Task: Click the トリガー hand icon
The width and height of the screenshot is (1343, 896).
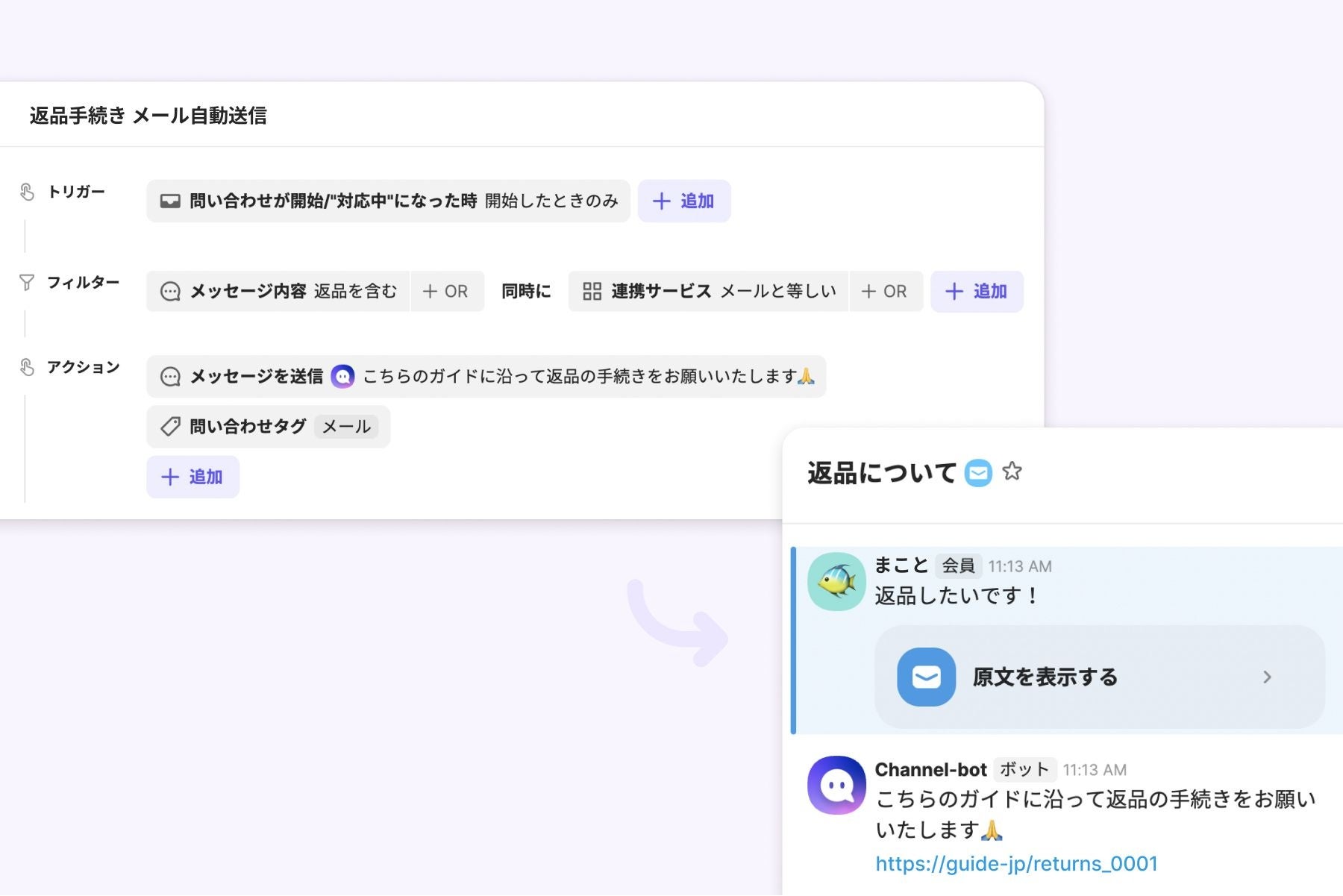Action: [27, 192]
